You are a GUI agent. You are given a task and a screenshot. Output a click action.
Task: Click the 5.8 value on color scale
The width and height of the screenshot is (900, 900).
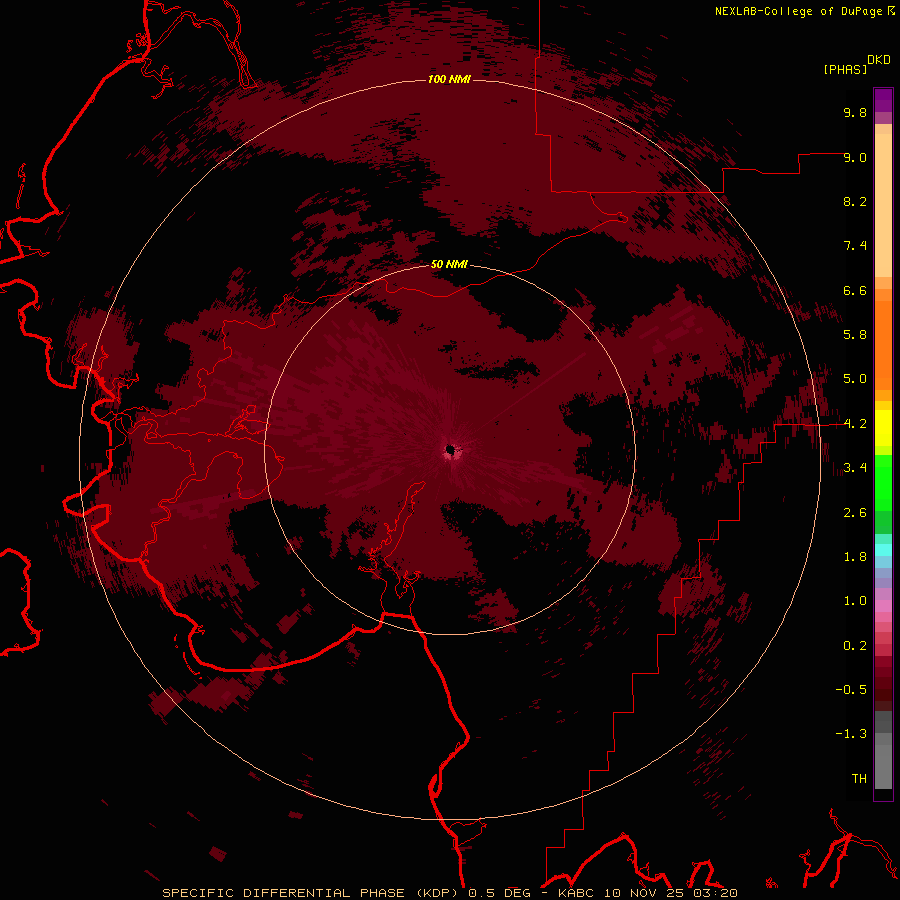coord(855,335)
